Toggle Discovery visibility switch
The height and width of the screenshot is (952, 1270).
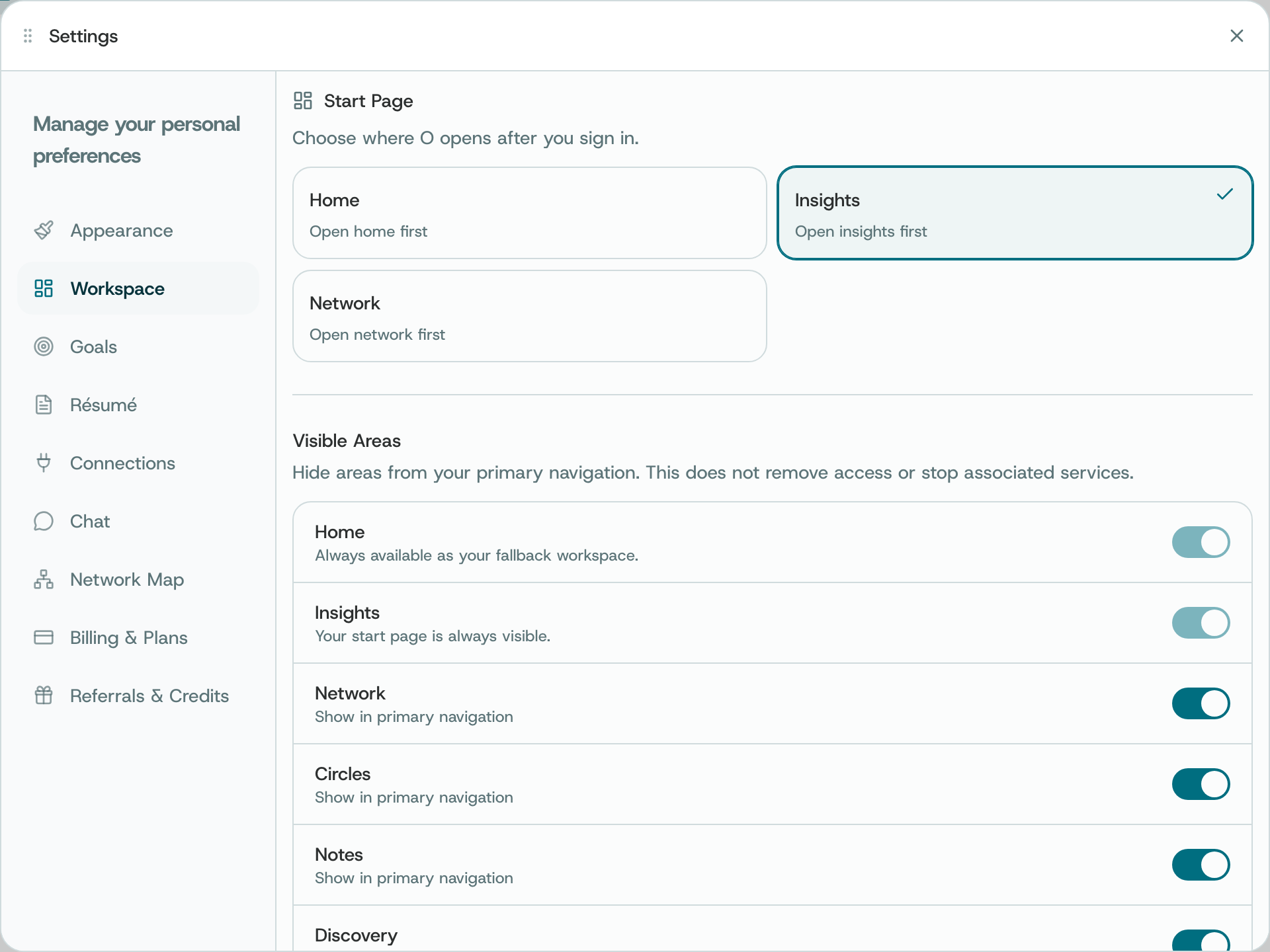1201,941
